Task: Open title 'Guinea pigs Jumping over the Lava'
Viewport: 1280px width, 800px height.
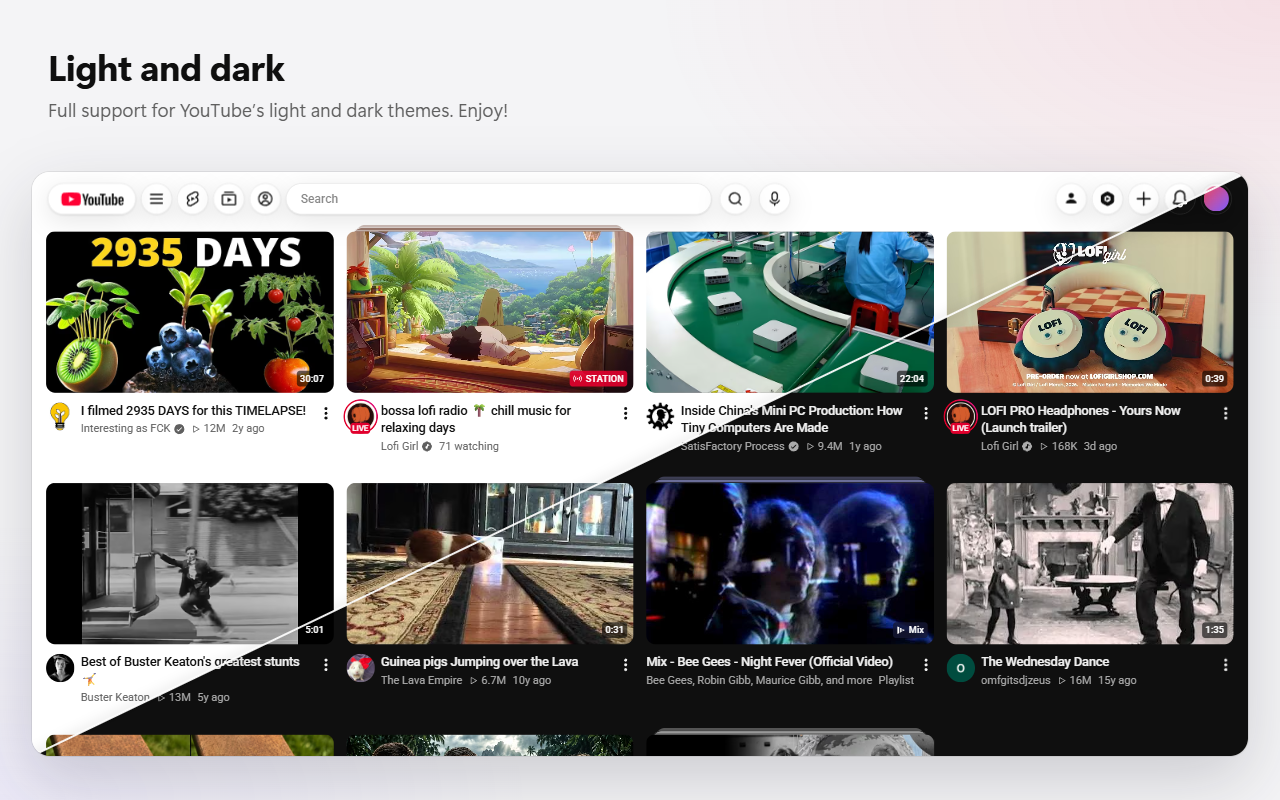Action: [x=479, y=662]
